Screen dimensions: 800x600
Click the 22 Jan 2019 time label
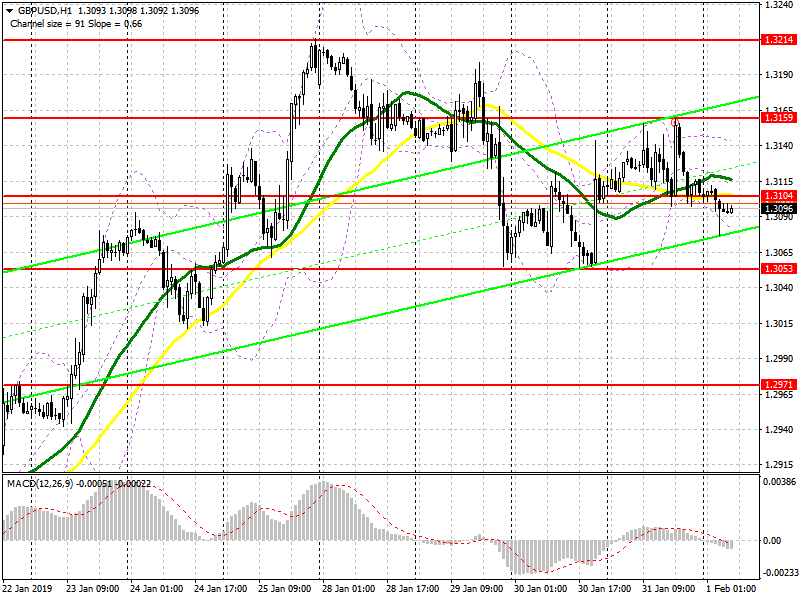click(28, 588)
